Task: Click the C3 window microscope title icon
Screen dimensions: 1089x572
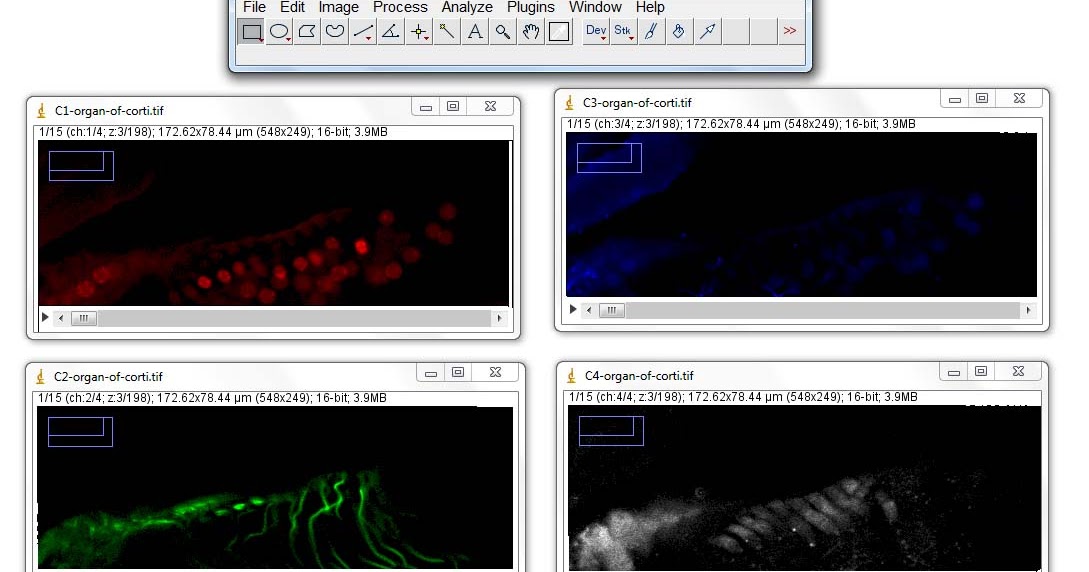Action: click(570, 103)
